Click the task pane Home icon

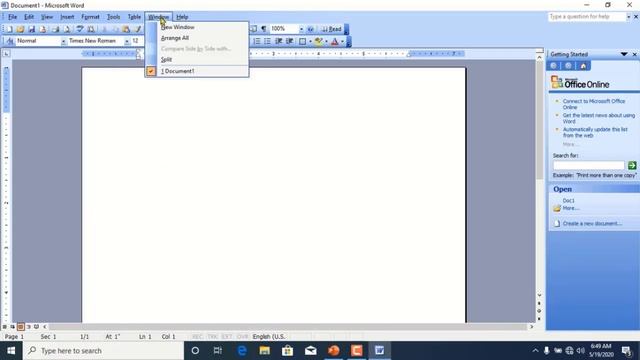(x=583, y=66)
